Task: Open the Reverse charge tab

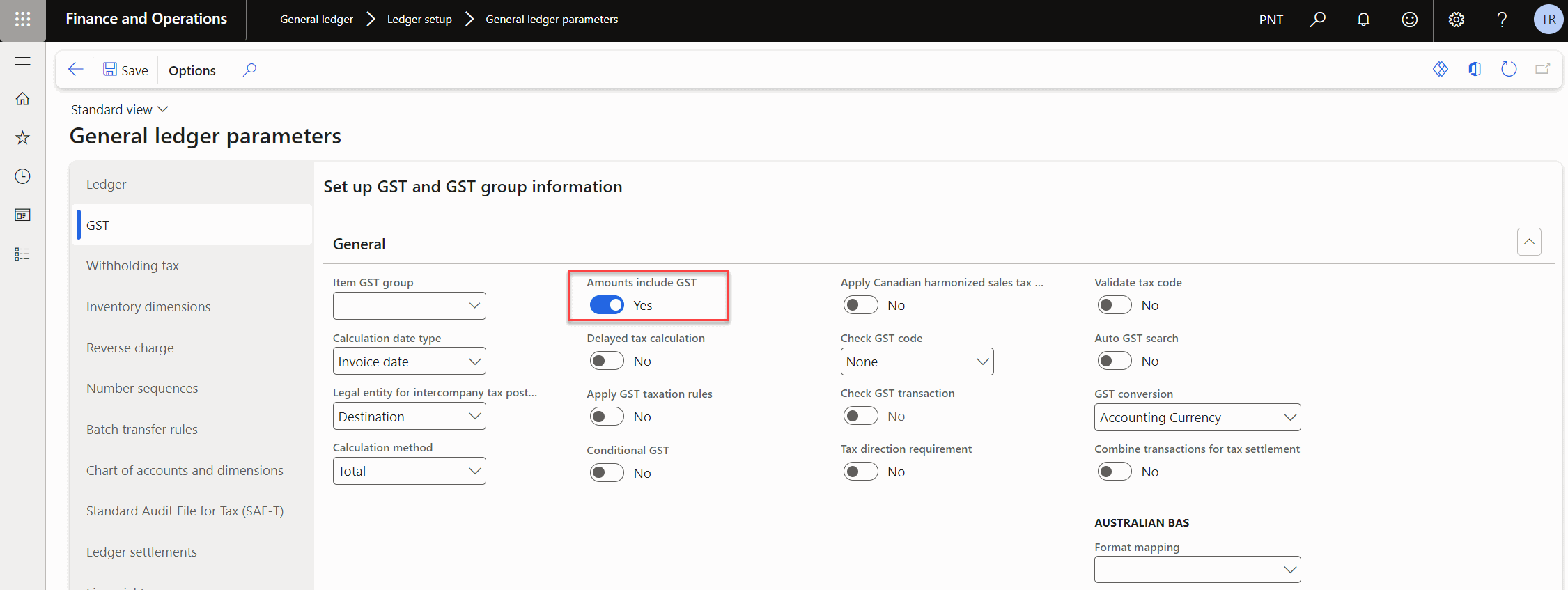Action: (x=192, y=348)
